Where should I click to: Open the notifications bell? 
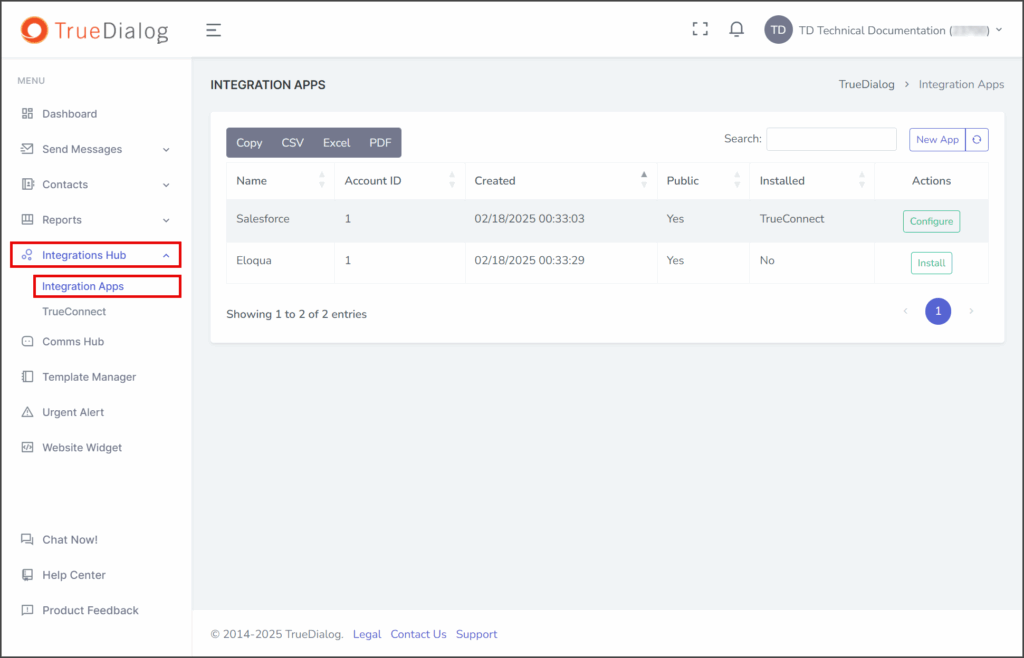[737, 29]
